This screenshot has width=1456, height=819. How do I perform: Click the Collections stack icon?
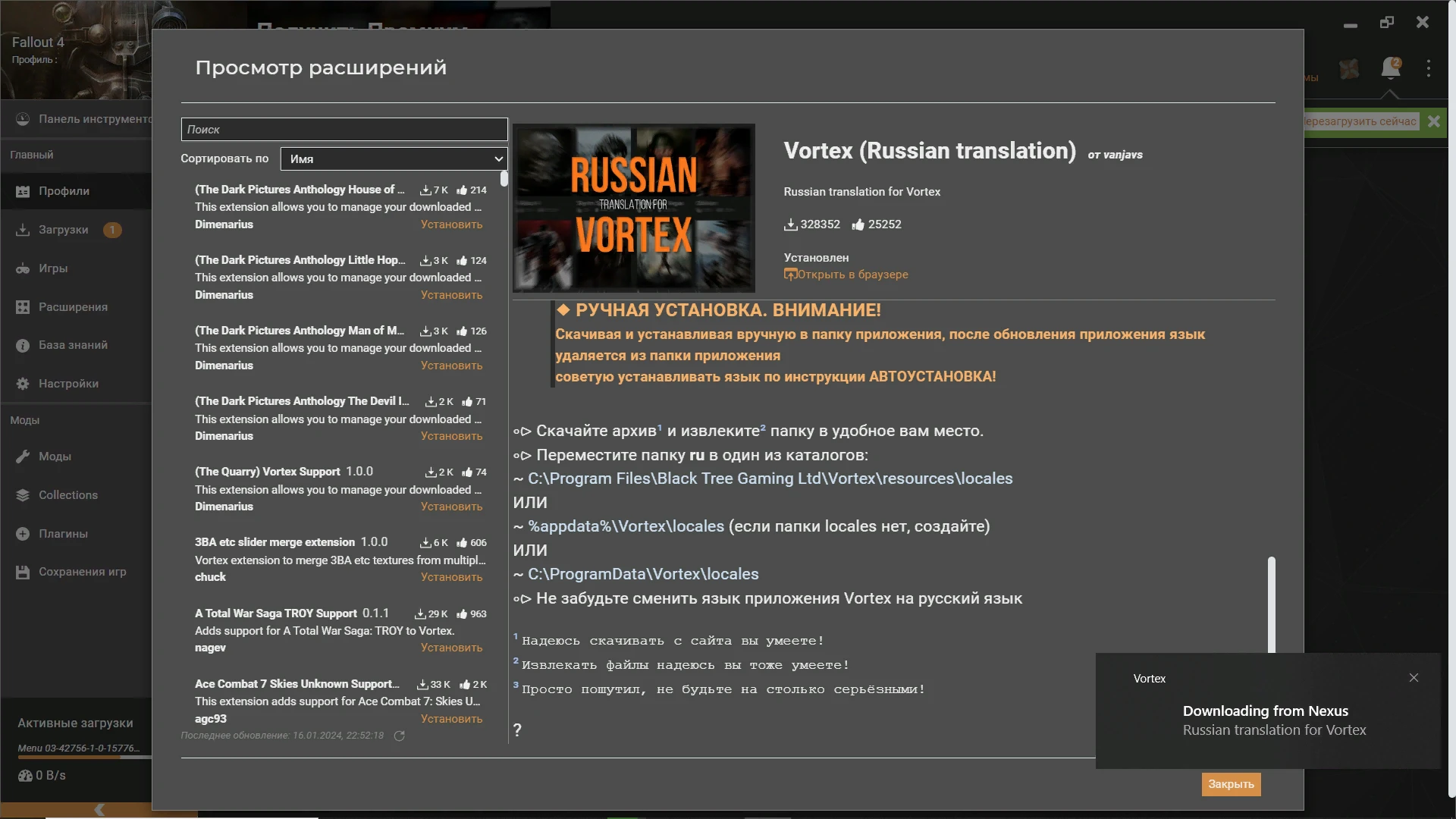coord(23,495)
